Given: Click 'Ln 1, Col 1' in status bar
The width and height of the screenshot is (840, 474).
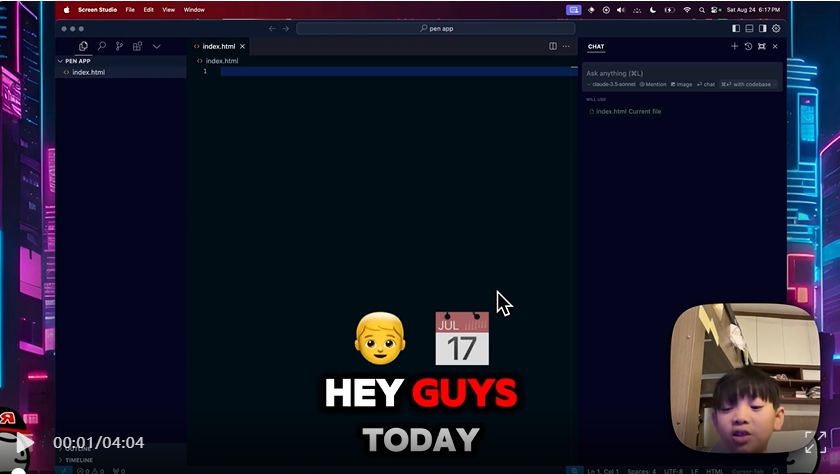Looking at the screenshot, I should click(603, 471).
